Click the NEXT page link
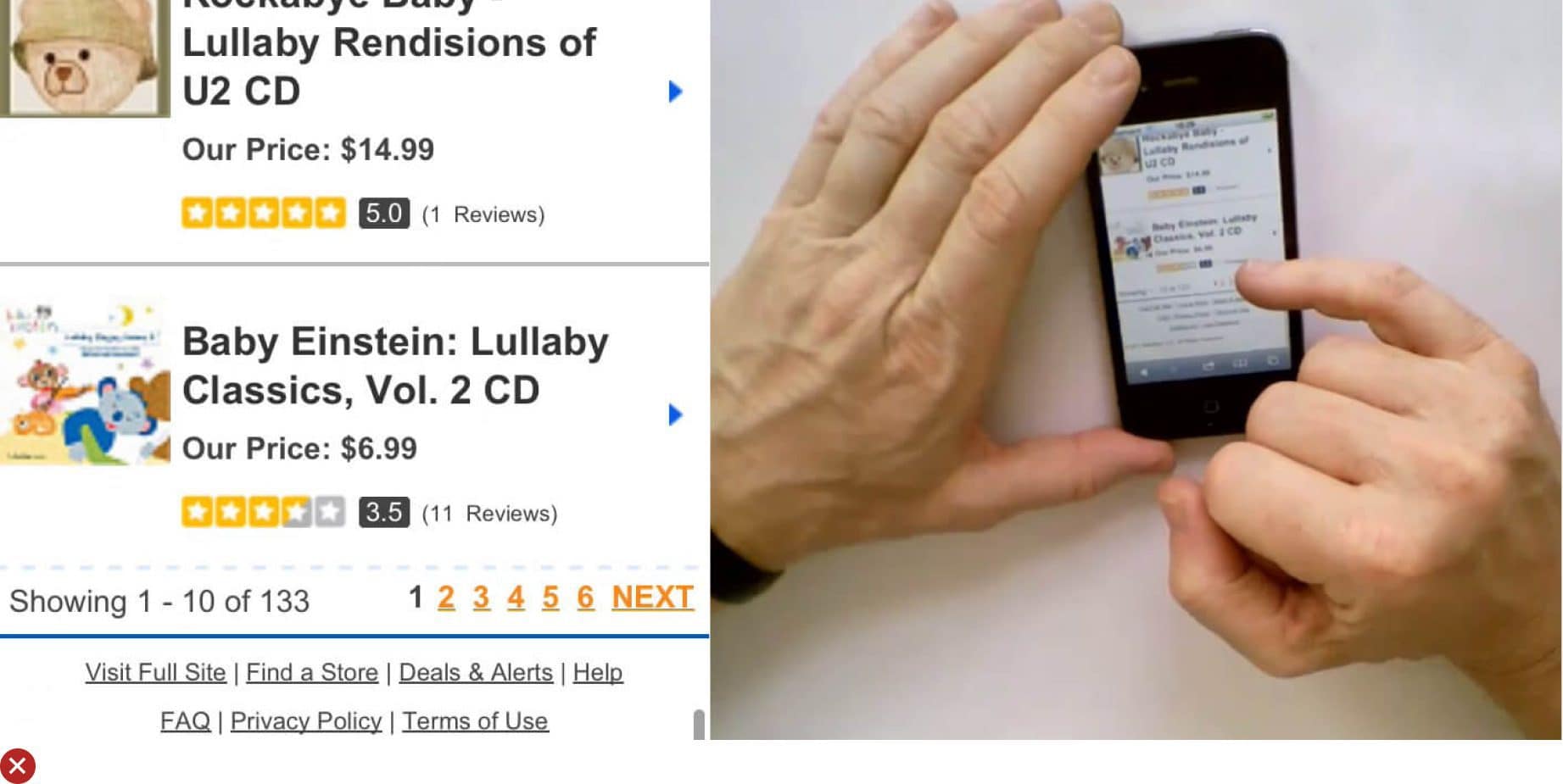 pyautogui.click(x=653, y=598)
